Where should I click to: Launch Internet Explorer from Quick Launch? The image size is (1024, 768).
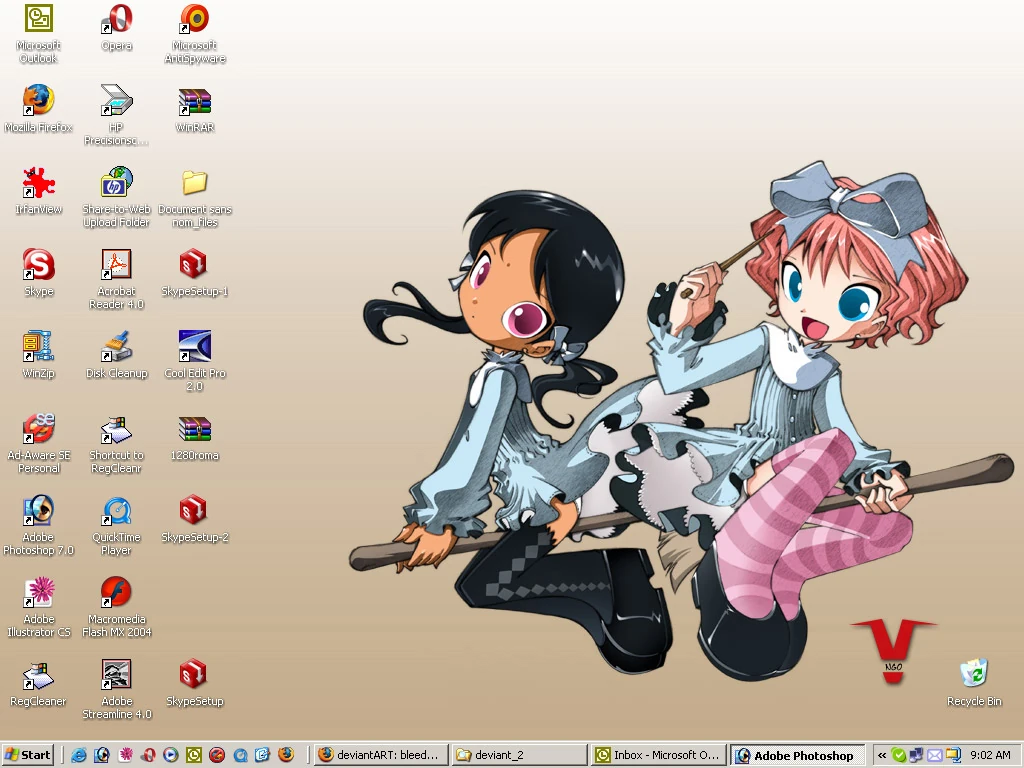tap(78, 755)
